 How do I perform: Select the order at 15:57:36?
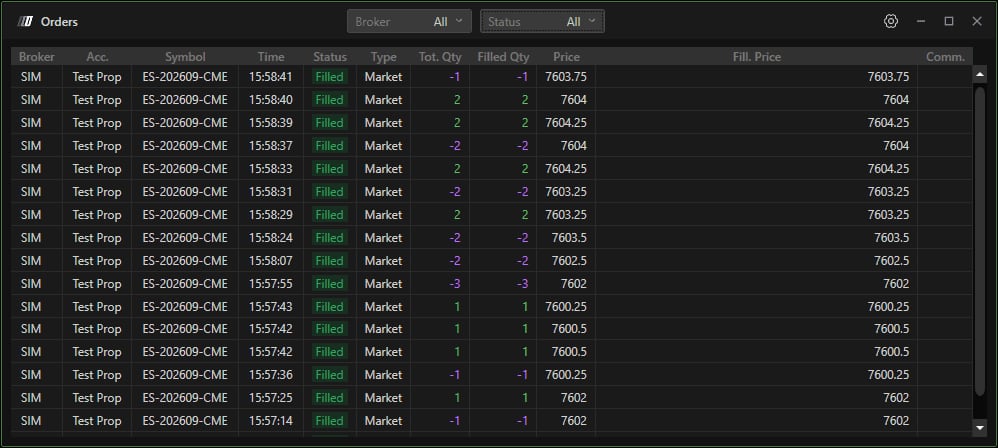pyautogui.click(x=491, y=375)
